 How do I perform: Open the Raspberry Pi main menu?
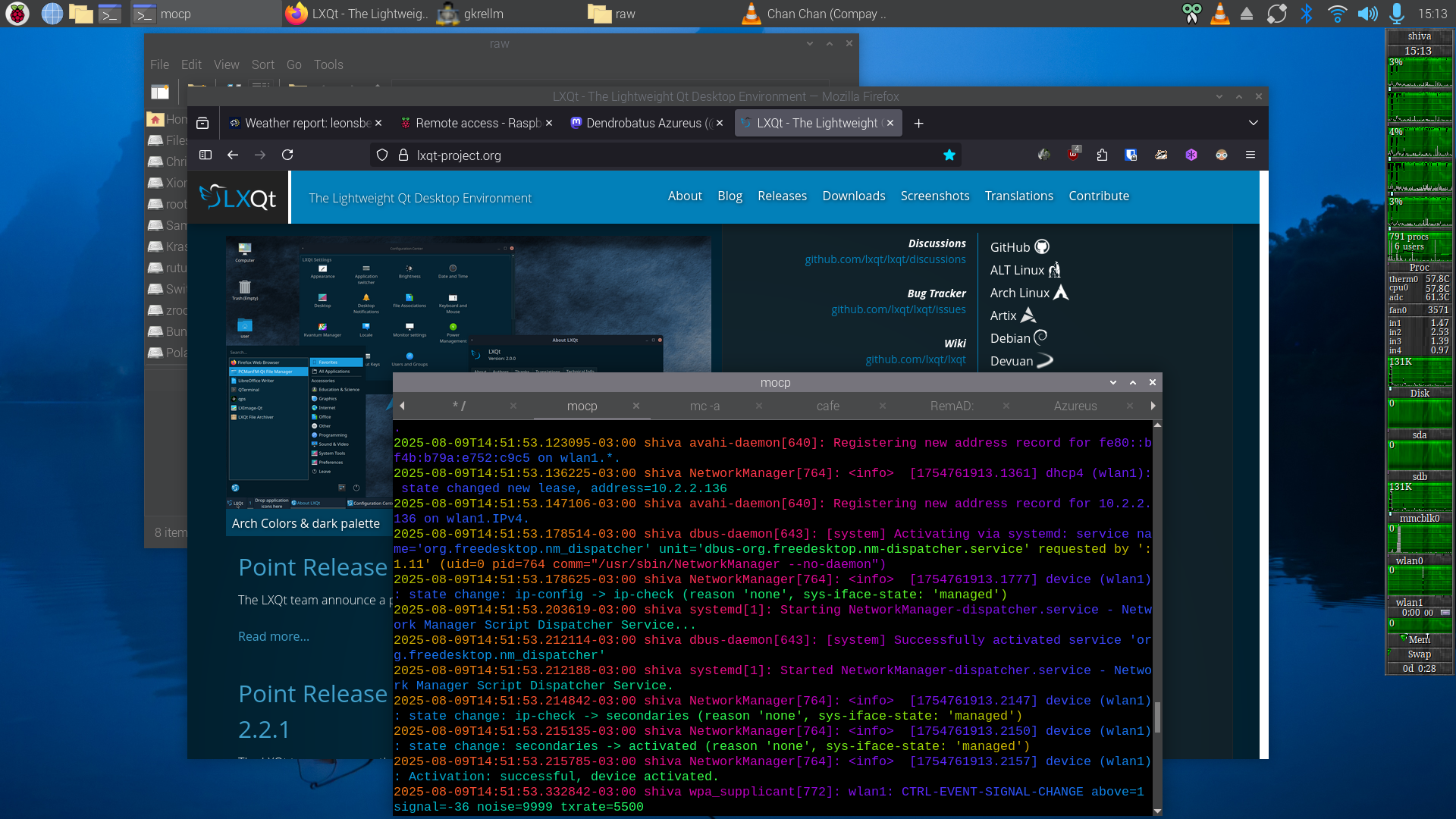click(17, 14)
